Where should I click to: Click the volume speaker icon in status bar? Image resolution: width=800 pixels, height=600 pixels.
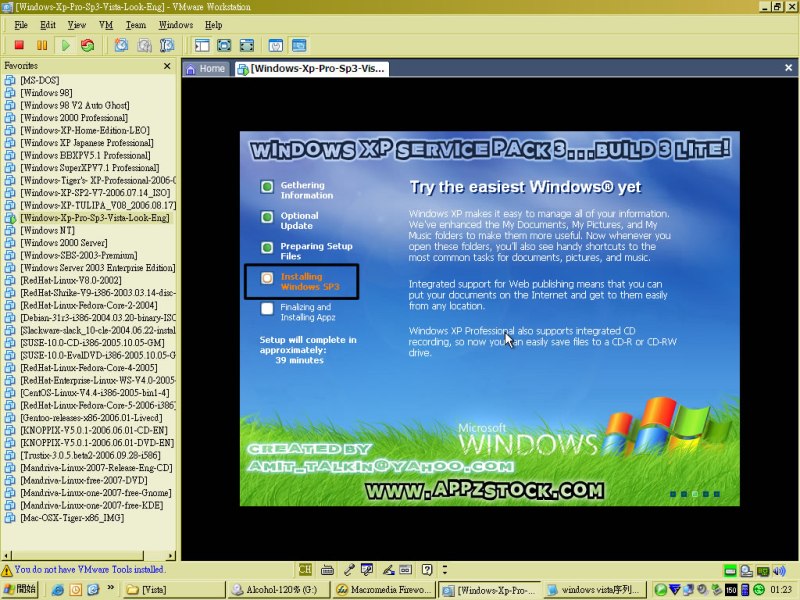pyautogui.click(x=779, y=571)
